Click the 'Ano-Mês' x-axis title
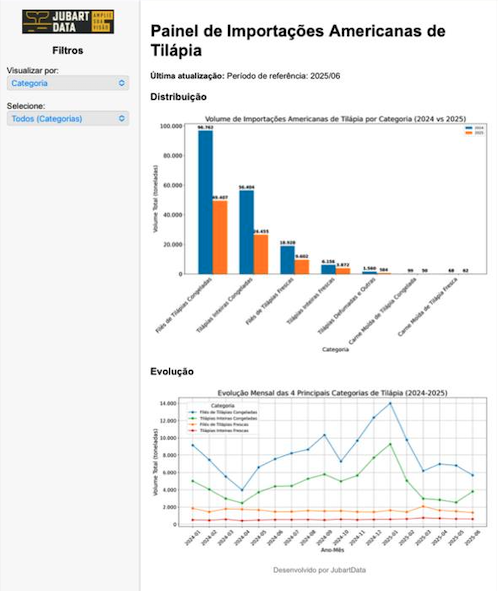498x591 pixels. click(332, 550)
